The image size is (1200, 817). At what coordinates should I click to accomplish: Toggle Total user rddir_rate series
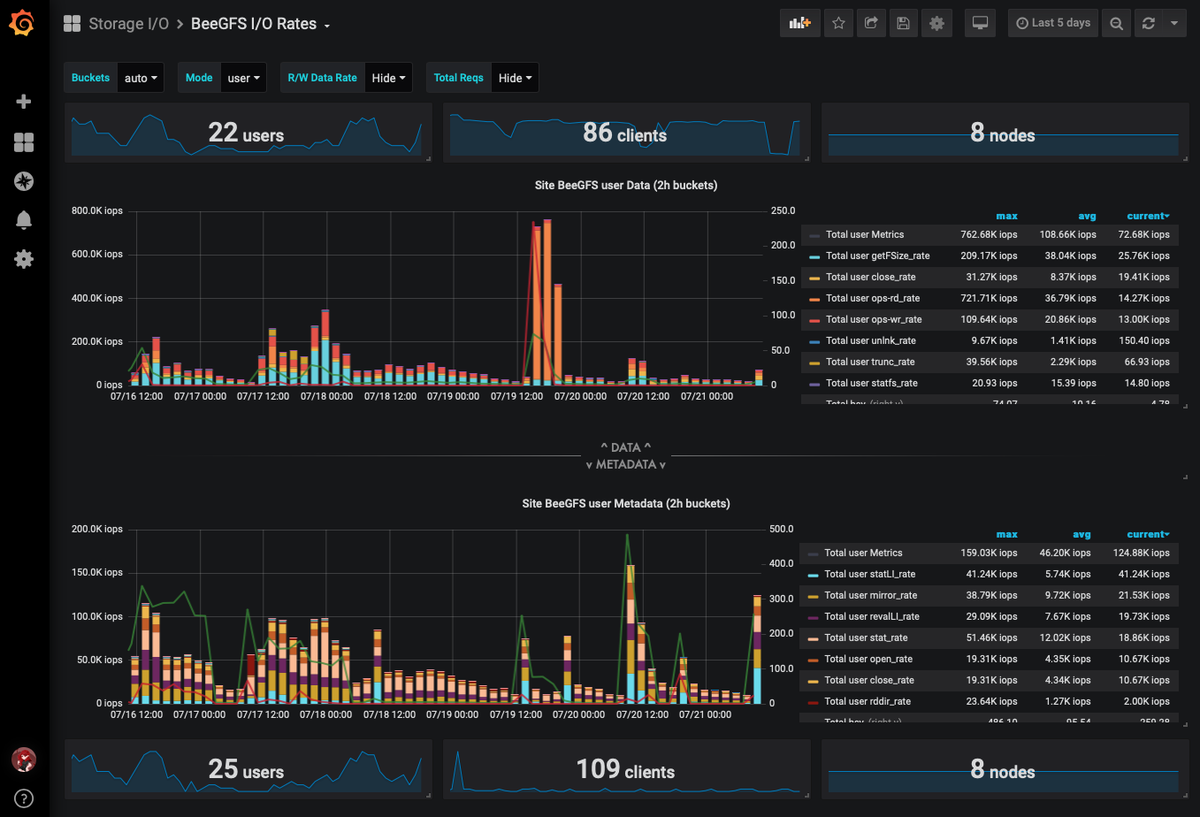click(868, 701)
